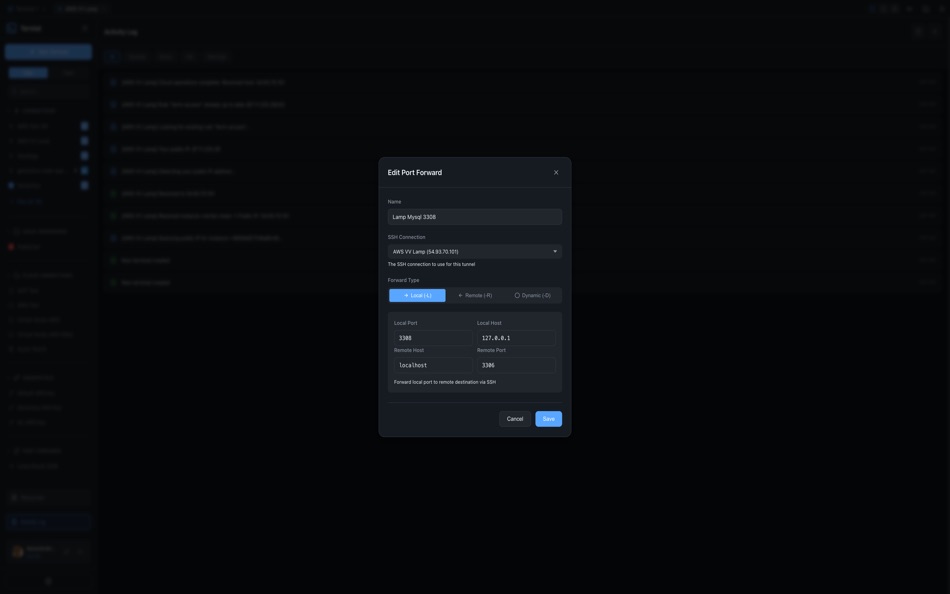Viewport: 950px width, 594px height.
Task: Click the download icon in the Activity log header
Action: [915, 29]
